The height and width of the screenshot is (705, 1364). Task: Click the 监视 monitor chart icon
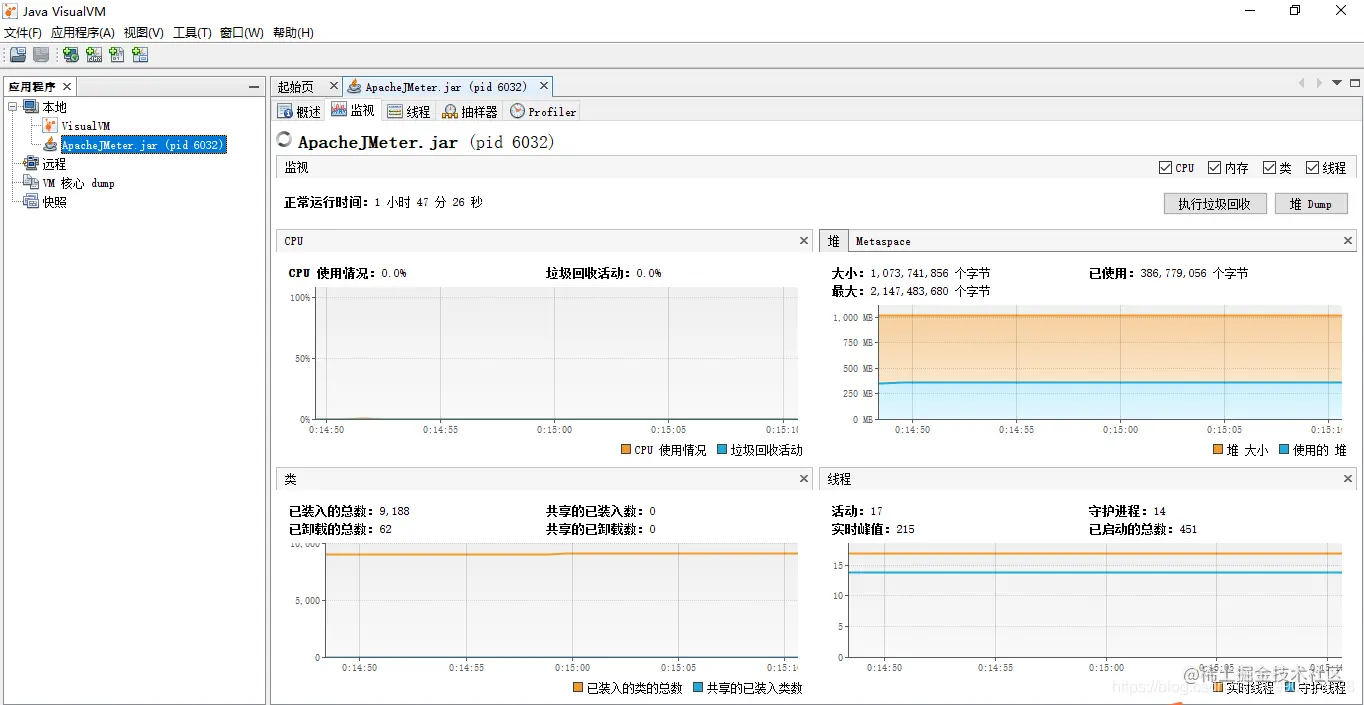tap(339, 110)
